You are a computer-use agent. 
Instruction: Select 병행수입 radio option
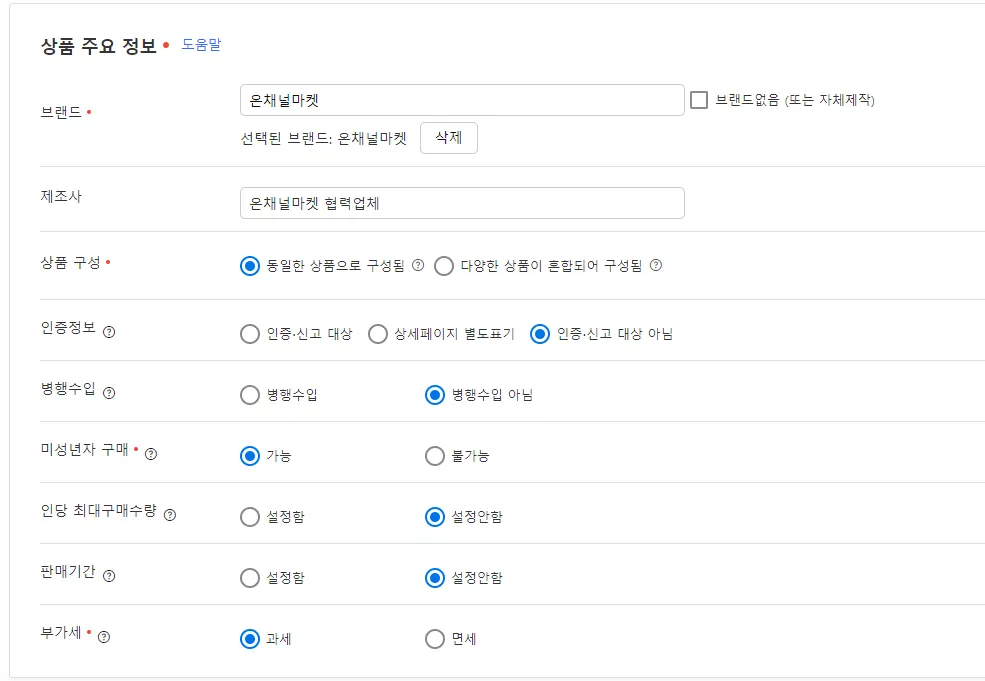pyautogui.click(x=250, y=395)
